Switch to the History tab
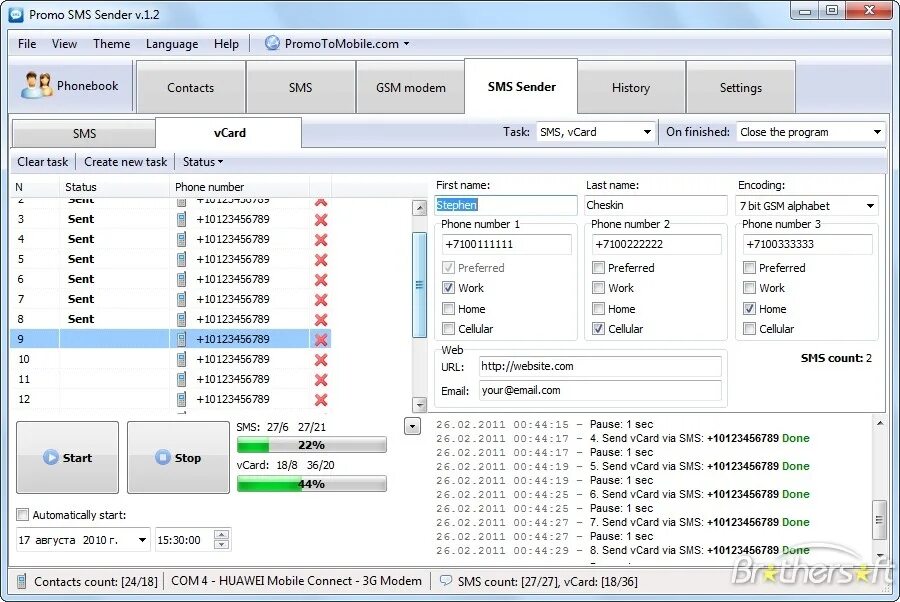This screenshot has width=900, height=602. point(631,88)
